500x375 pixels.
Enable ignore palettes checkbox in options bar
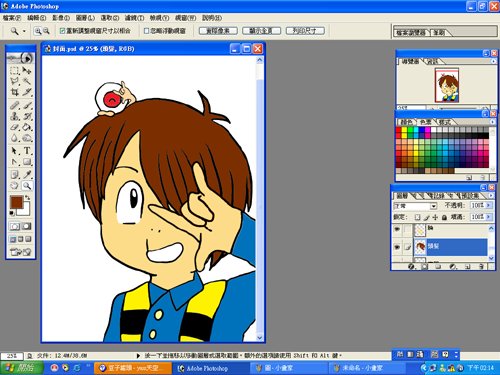146,31
